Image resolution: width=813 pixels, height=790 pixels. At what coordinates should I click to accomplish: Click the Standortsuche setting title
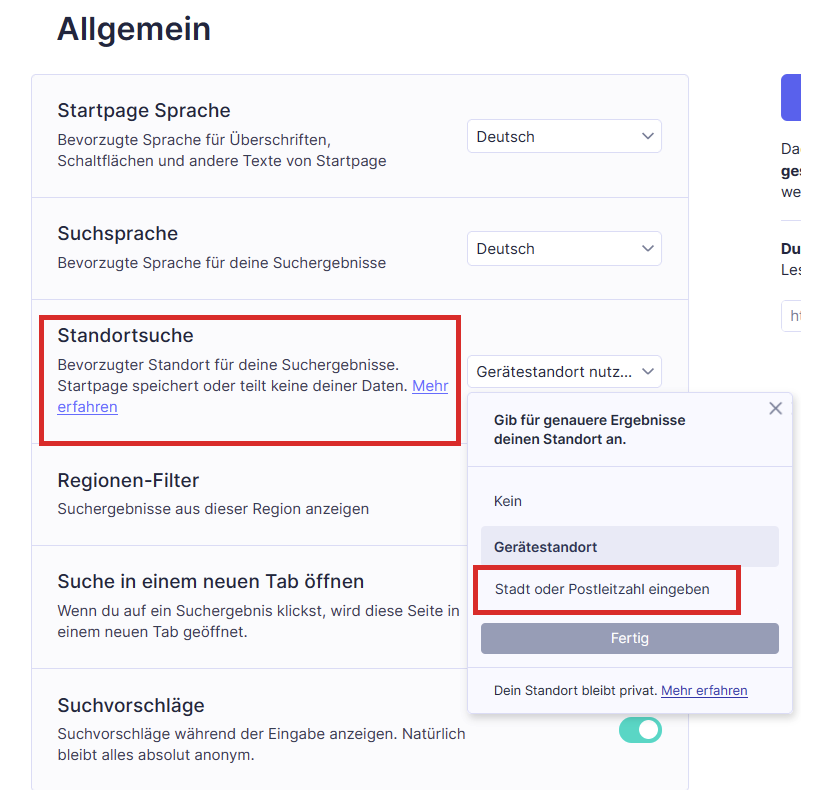(x=125, y=335)
